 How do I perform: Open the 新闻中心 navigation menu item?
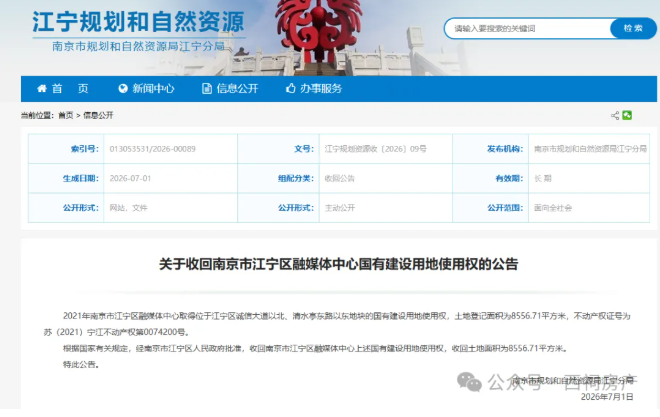pos(153,88)
